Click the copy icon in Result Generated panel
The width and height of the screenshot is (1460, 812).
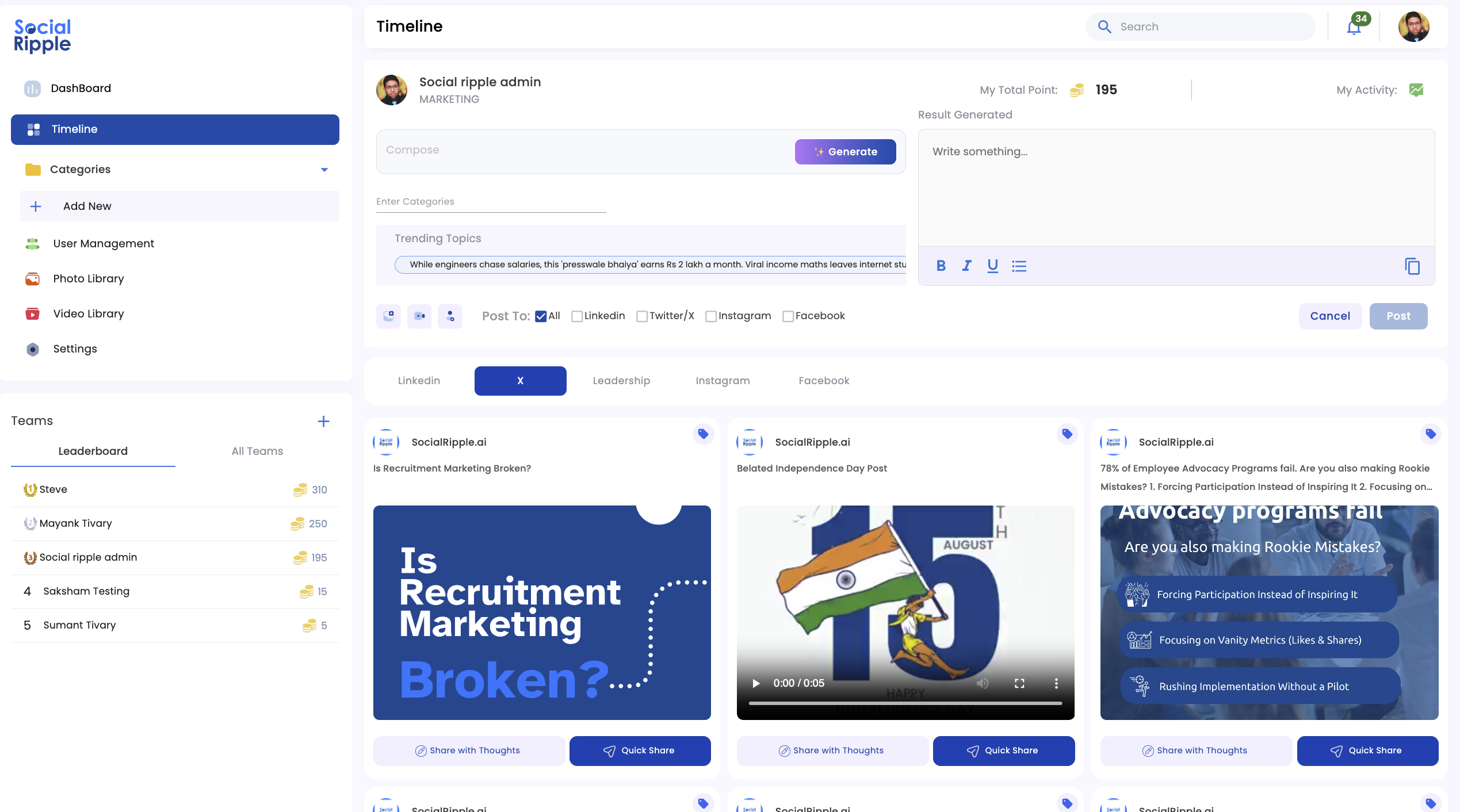1412,266
